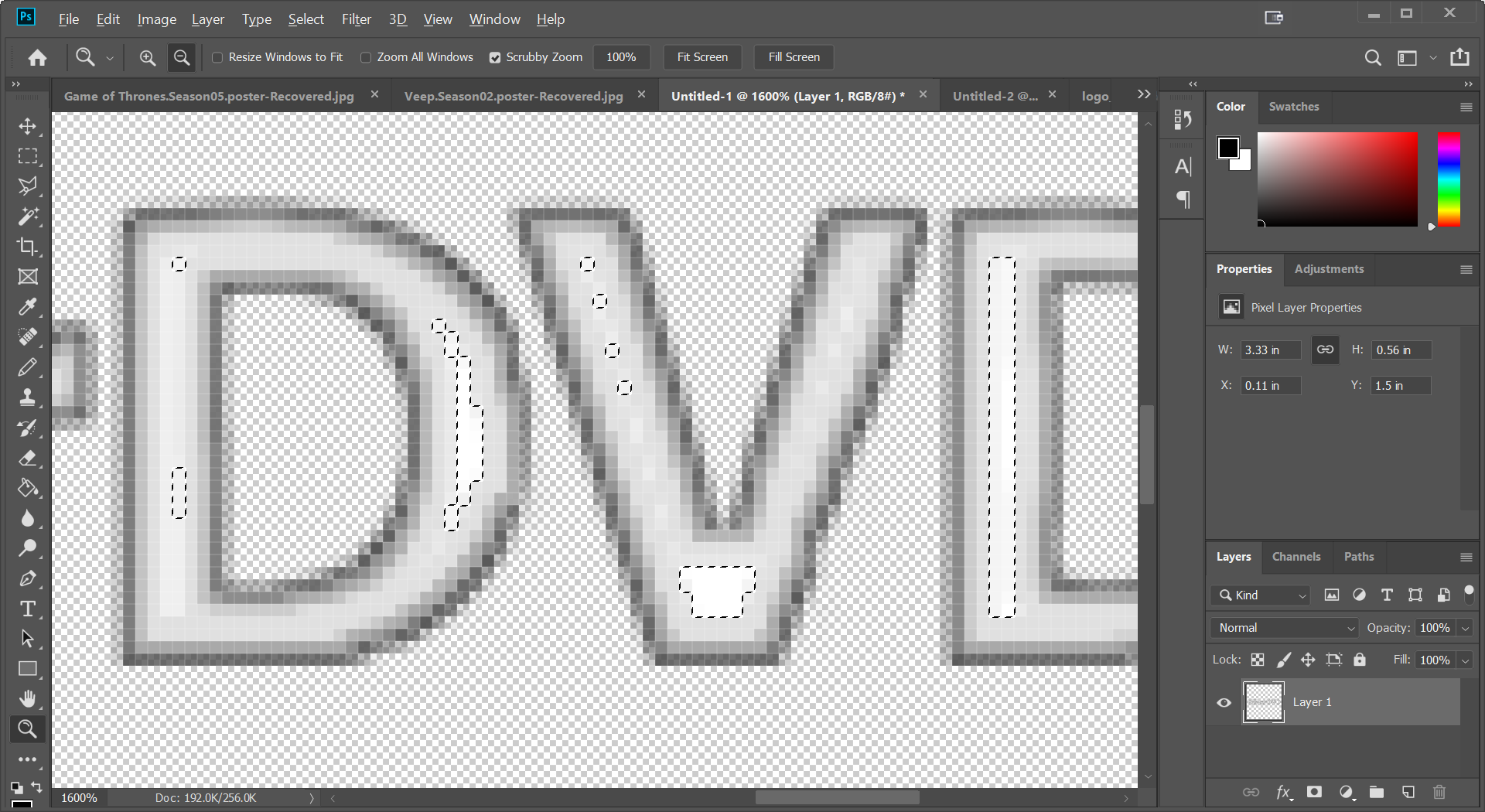Toggle lock all padlock icon
Image resolution: width=1485 pixels, height=812 pixels.
(x=1360, y=660)
